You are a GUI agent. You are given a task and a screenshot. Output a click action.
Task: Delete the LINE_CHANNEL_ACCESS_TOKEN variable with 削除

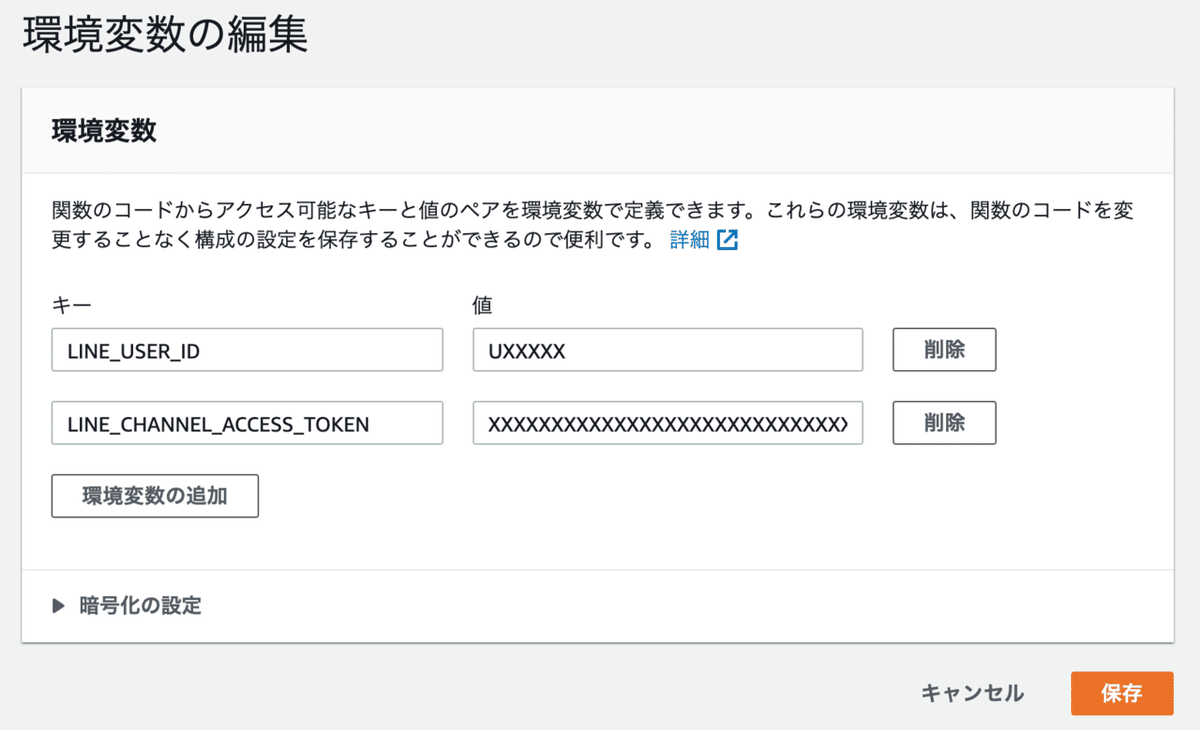pyautogui.click(x=945, y=423)
